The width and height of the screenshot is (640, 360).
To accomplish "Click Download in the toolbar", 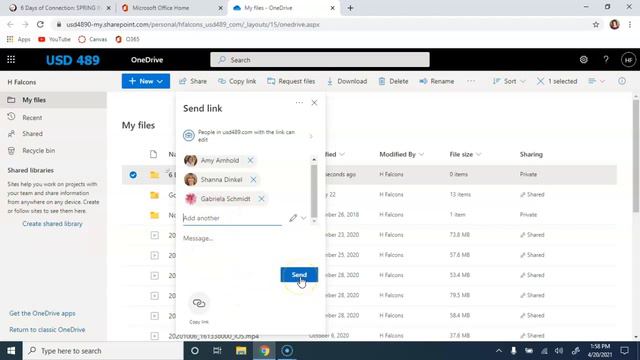I will [347, 81].
